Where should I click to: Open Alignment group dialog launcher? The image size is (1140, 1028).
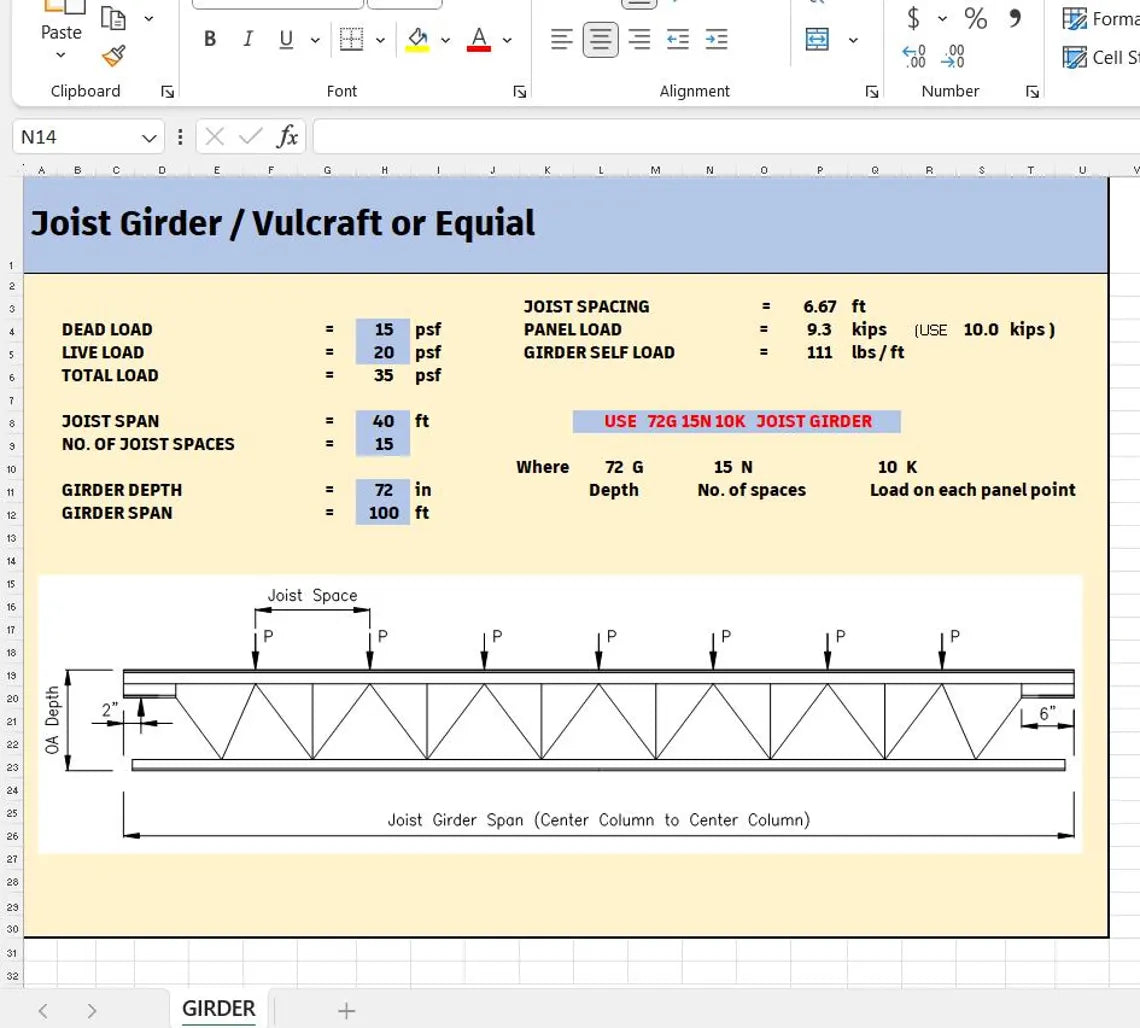point(872,92)
